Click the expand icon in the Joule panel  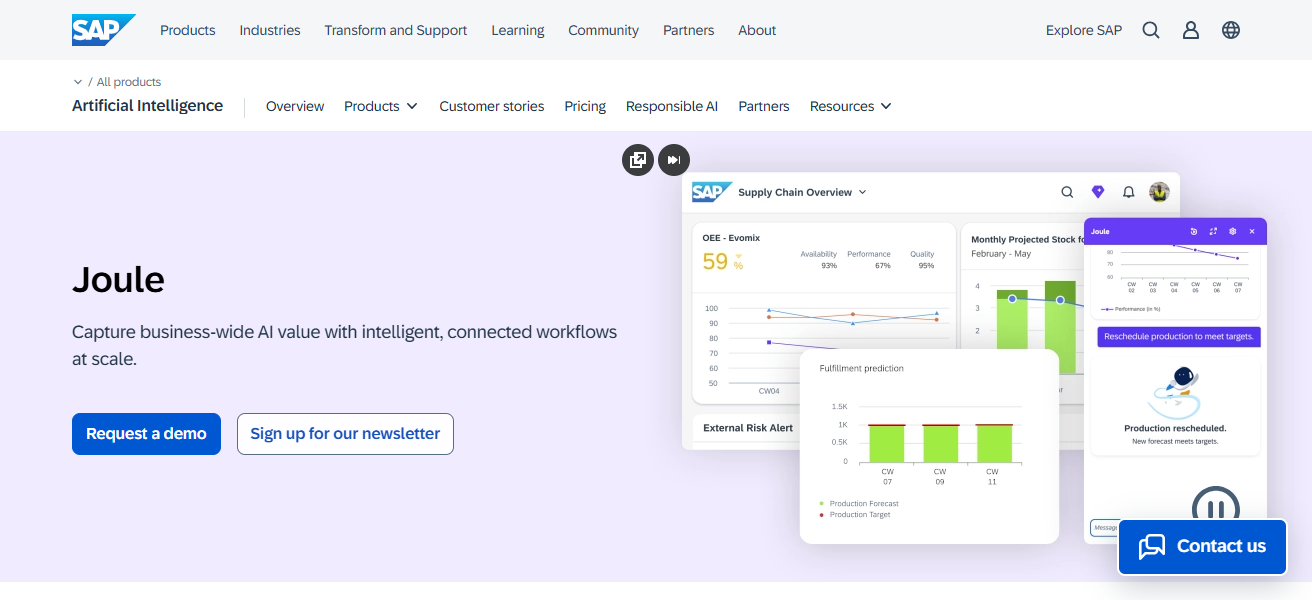click(1213, 231)
